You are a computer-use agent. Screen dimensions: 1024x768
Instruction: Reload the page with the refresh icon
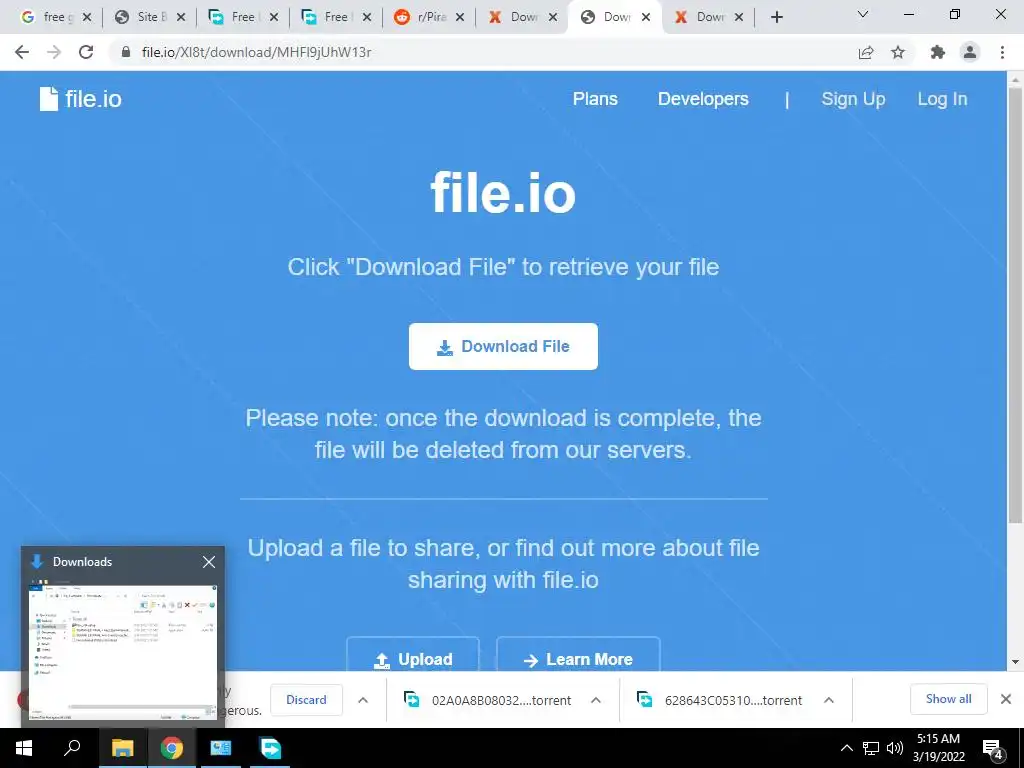(x=86, y=52)
